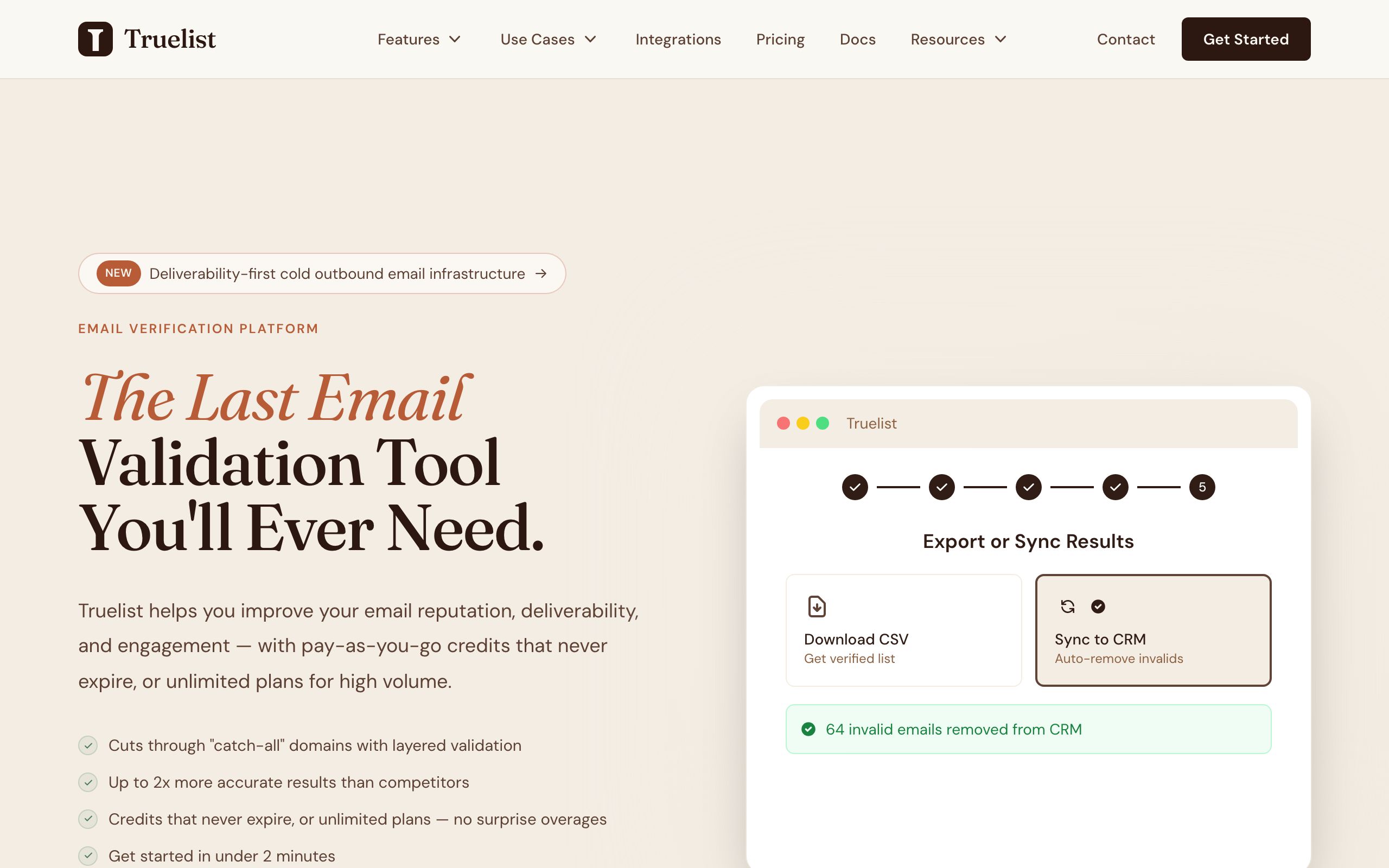Select the fourth completed step circle
Image resolution: width=1389 pixels, height=868 pixels.
coord(1115,487)
